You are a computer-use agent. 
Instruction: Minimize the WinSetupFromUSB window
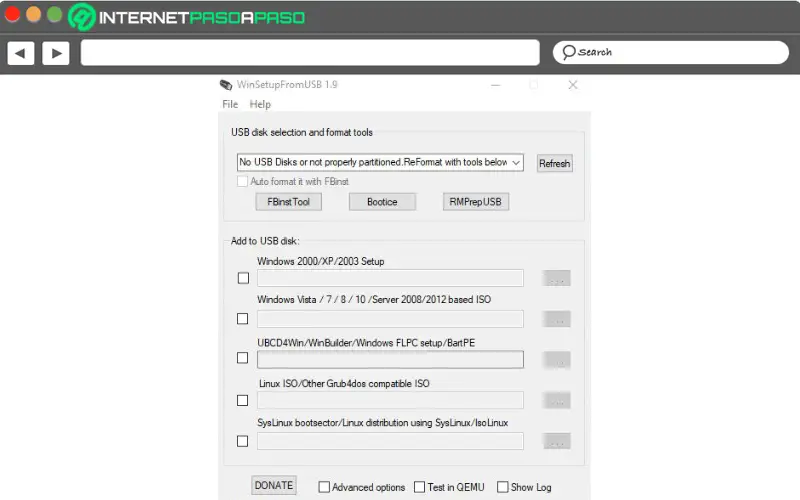click(495, 85)
